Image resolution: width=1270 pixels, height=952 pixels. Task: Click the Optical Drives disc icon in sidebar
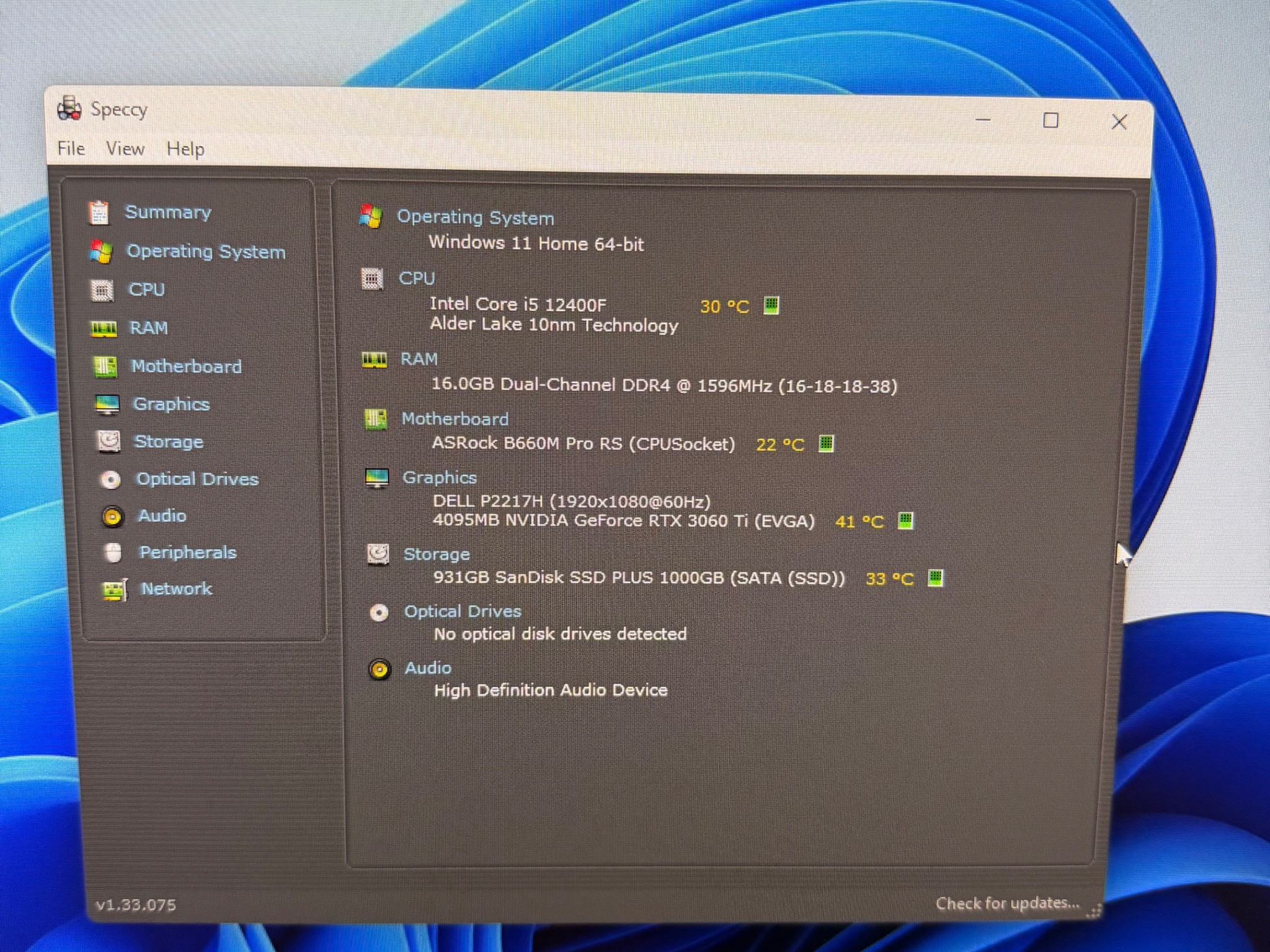point(111,480)
